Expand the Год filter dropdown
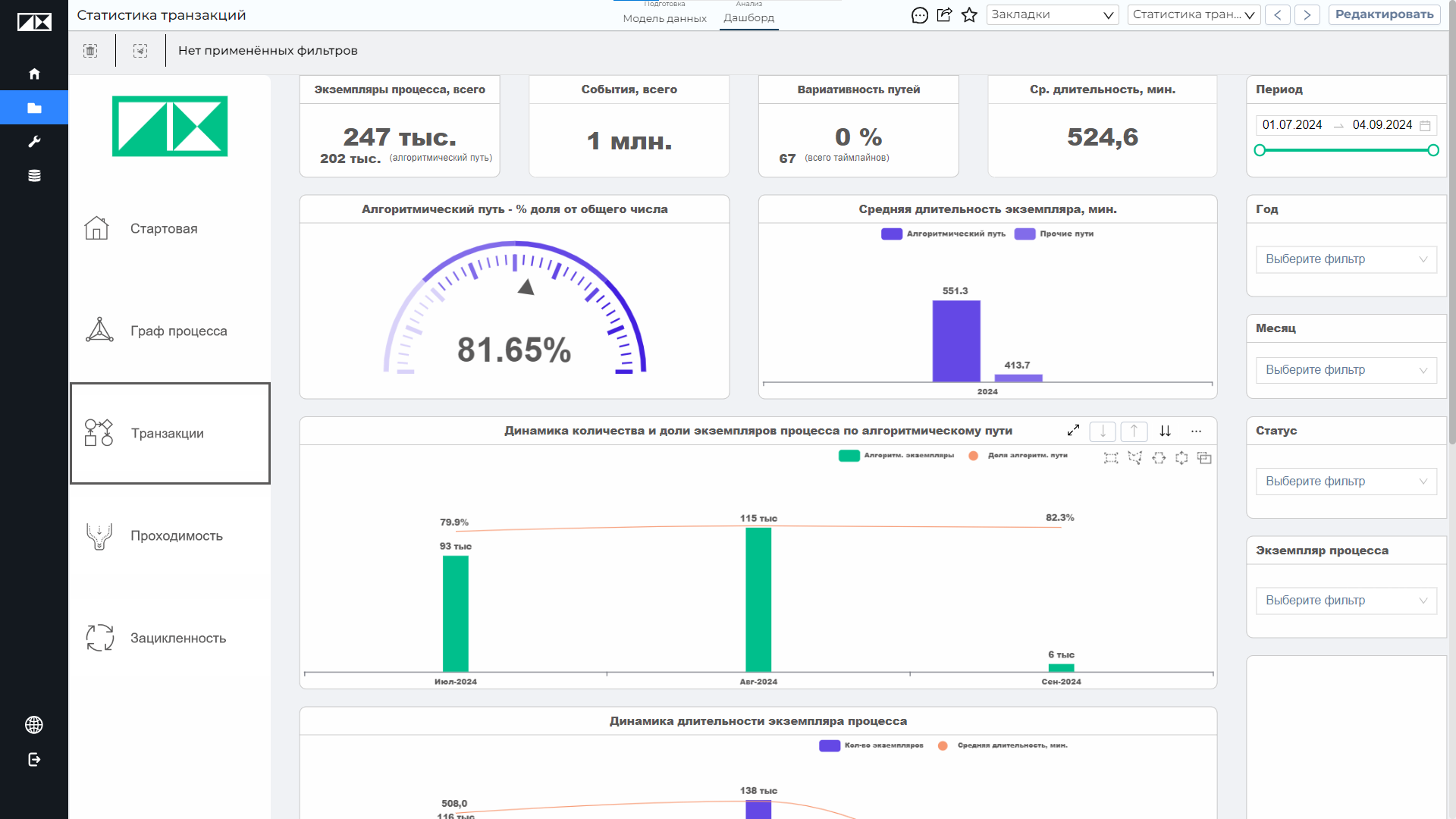Image resolution: width=1456 pixels, height=819 pixels. point(1346,259)
